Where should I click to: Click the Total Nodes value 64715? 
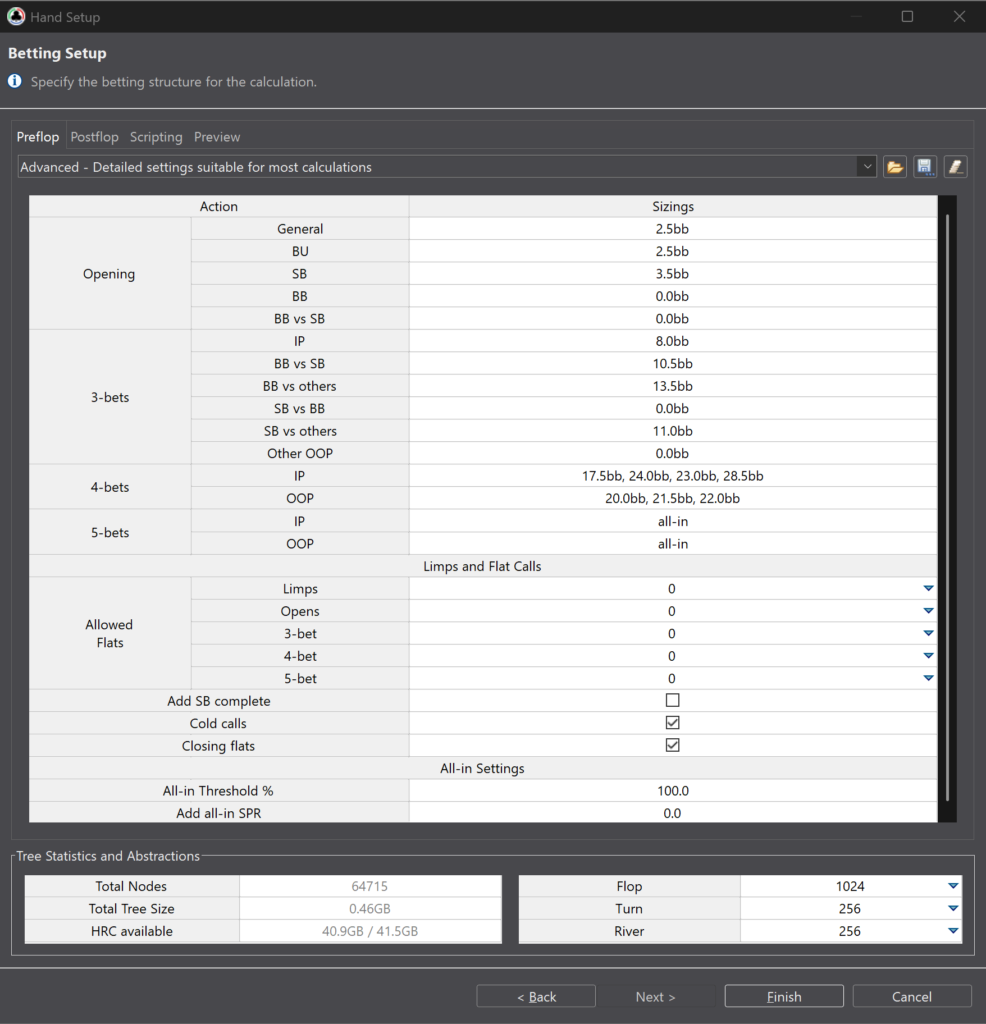370,886
